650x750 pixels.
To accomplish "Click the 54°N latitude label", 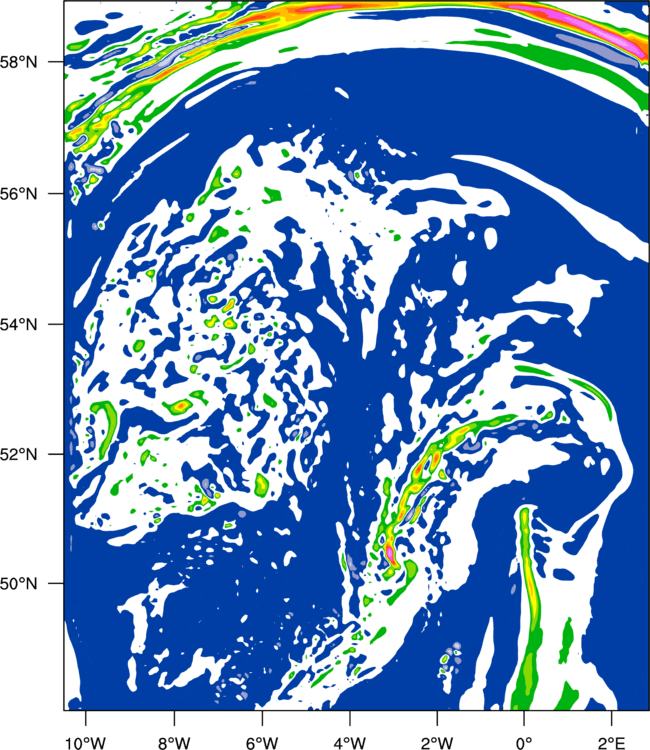I will 19,324.
